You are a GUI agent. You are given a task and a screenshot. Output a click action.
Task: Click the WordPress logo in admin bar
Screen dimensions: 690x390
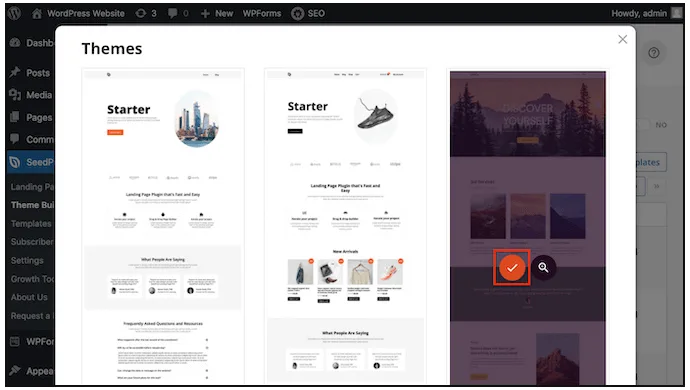coord(14,13)
